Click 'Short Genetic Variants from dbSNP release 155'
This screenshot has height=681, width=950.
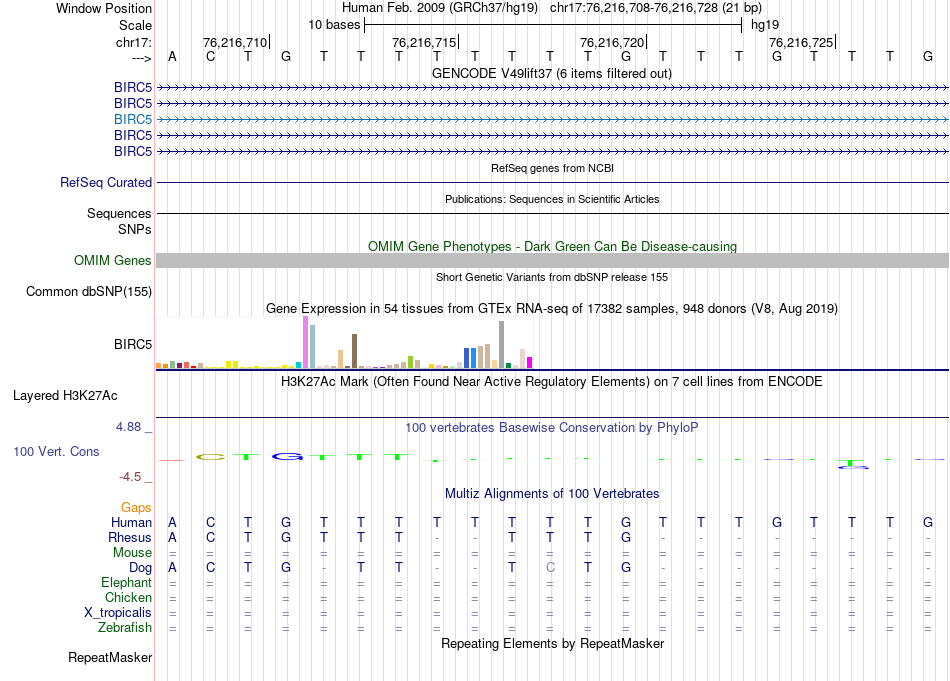[x=552, y=277]
